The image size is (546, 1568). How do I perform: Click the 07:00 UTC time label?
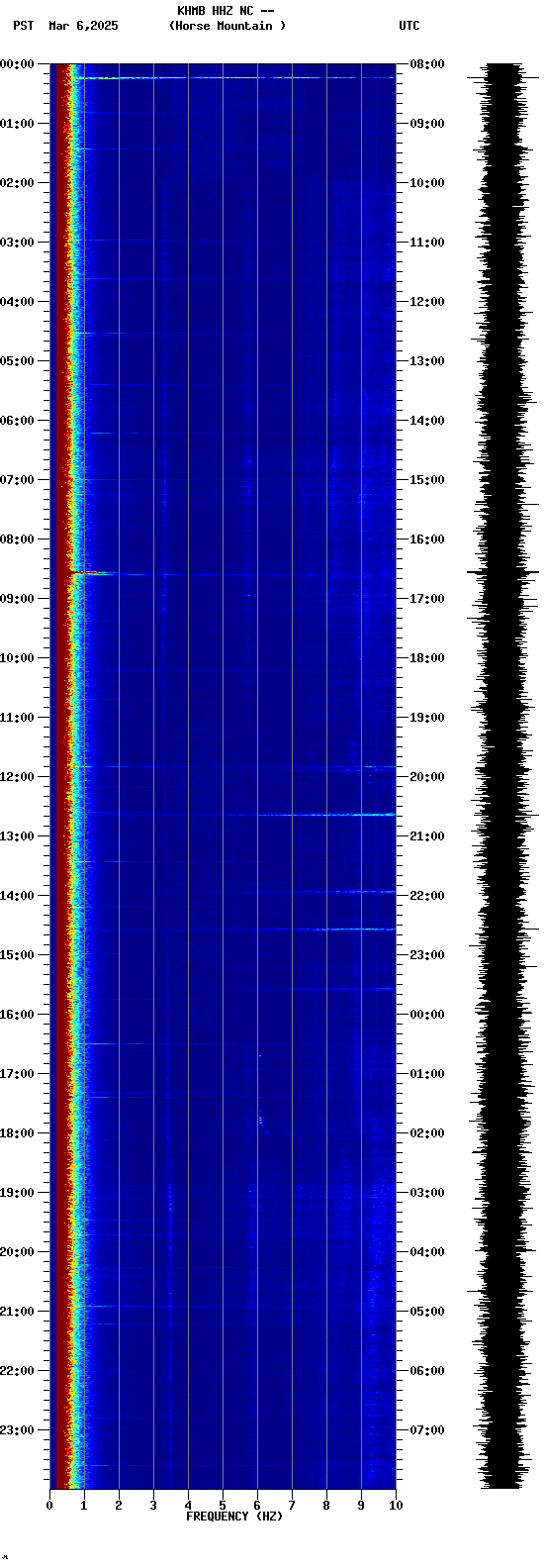tap(427, 1430)
